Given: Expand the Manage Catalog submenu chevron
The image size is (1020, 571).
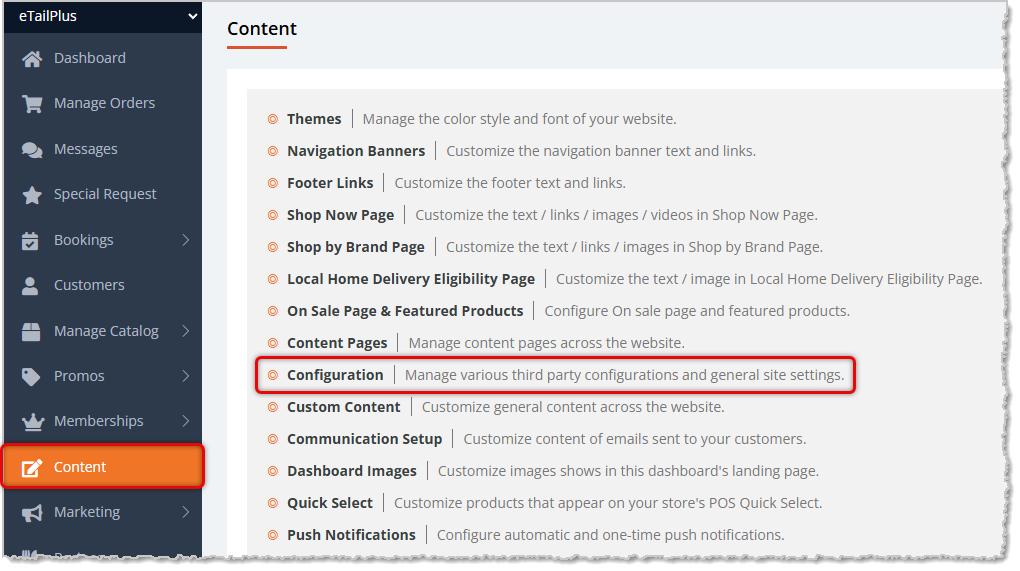Looking at the screenshot, I should (186, 331).
